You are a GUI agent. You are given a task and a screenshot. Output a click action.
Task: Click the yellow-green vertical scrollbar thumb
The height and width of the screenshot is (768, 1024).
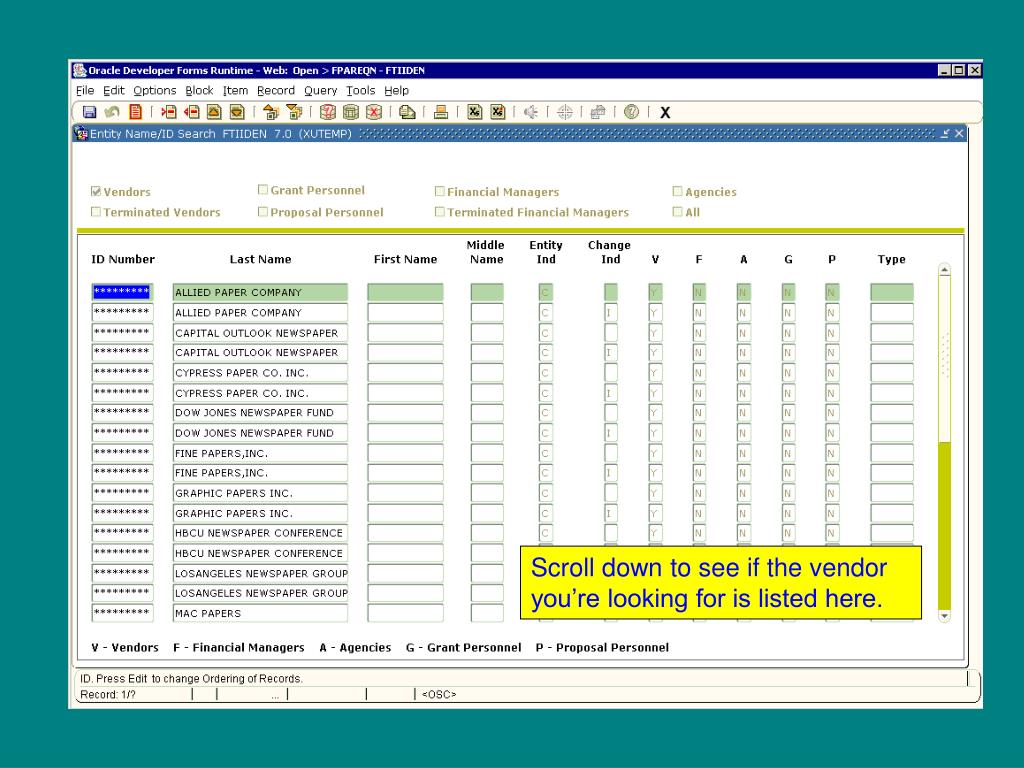point(944,525)
